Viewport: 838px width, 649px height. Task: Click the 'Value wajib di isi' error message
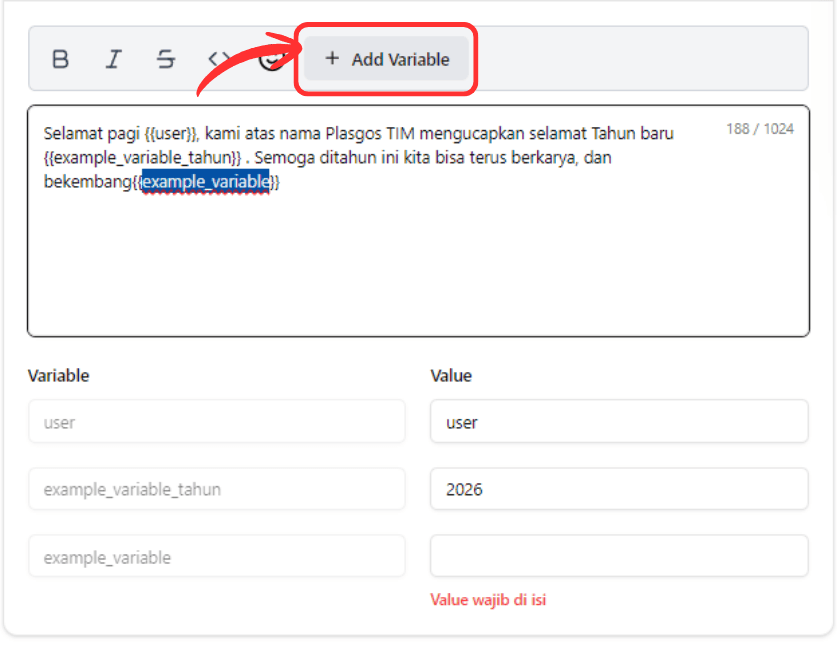(488, 600)
